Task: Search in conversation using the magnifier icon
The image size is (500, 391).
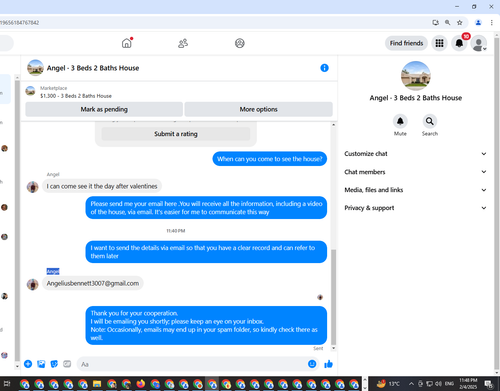Action: (430, 121)
